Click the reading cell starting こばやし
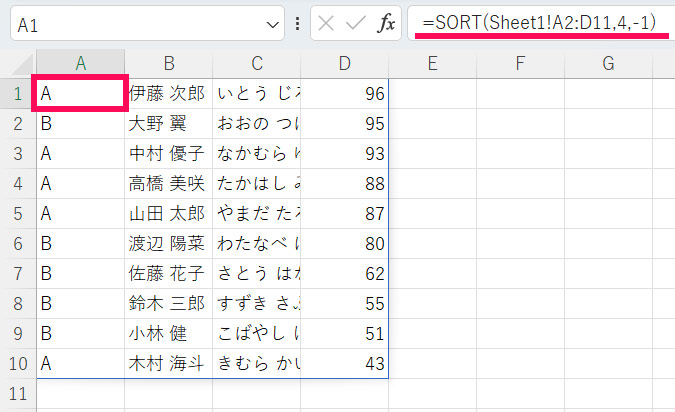 pos(257,334)
